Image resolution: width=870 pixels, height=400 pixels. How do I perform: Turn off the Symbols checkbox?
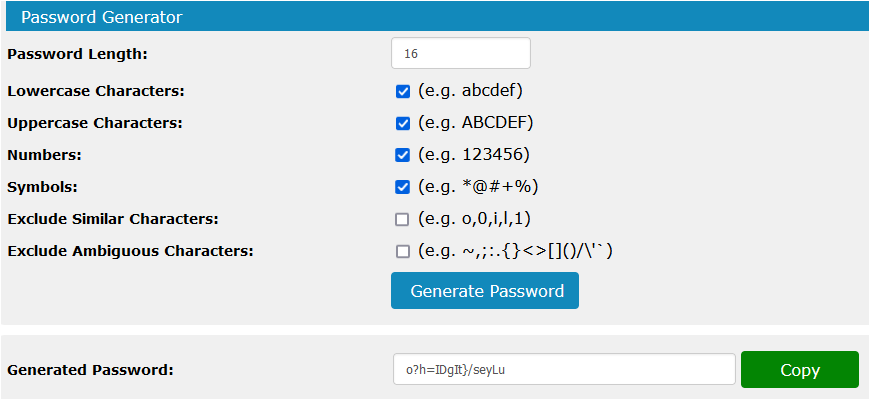pyautogui.click(x=403, y=188)
